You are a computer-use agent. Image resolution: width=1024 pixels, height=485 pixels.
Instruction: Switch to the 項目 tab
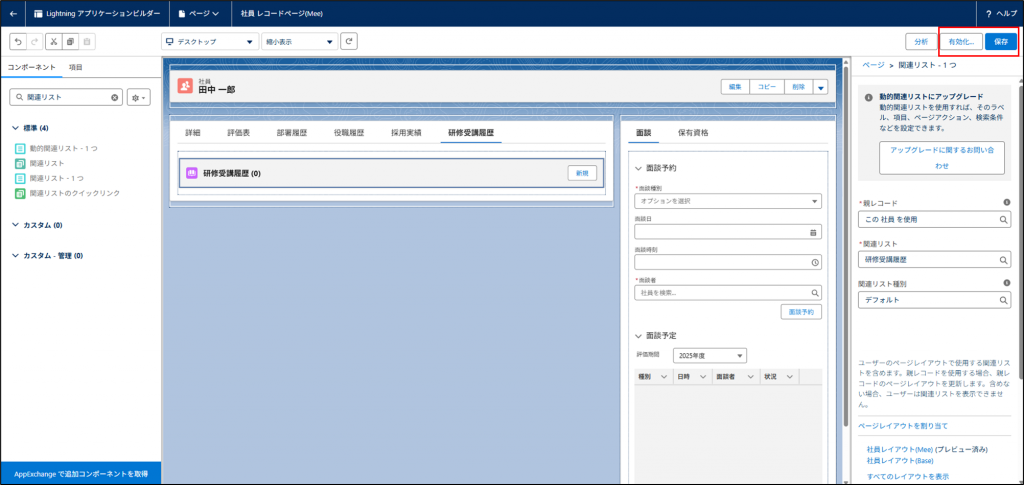[x=75, y=66]
